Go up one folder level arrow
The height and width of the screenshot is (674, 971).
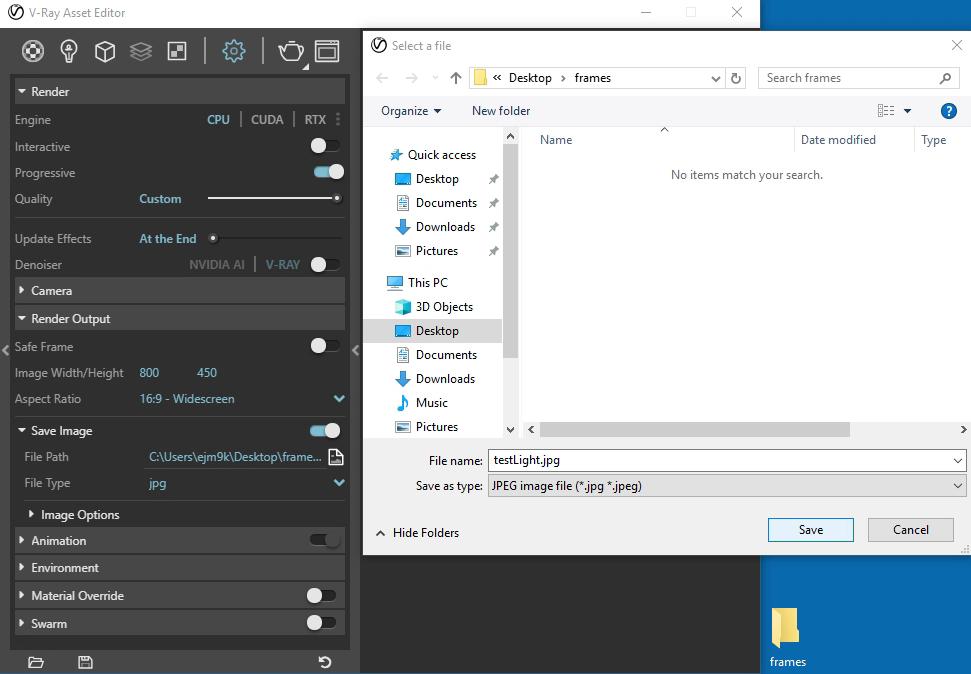(x=456, y=78)
